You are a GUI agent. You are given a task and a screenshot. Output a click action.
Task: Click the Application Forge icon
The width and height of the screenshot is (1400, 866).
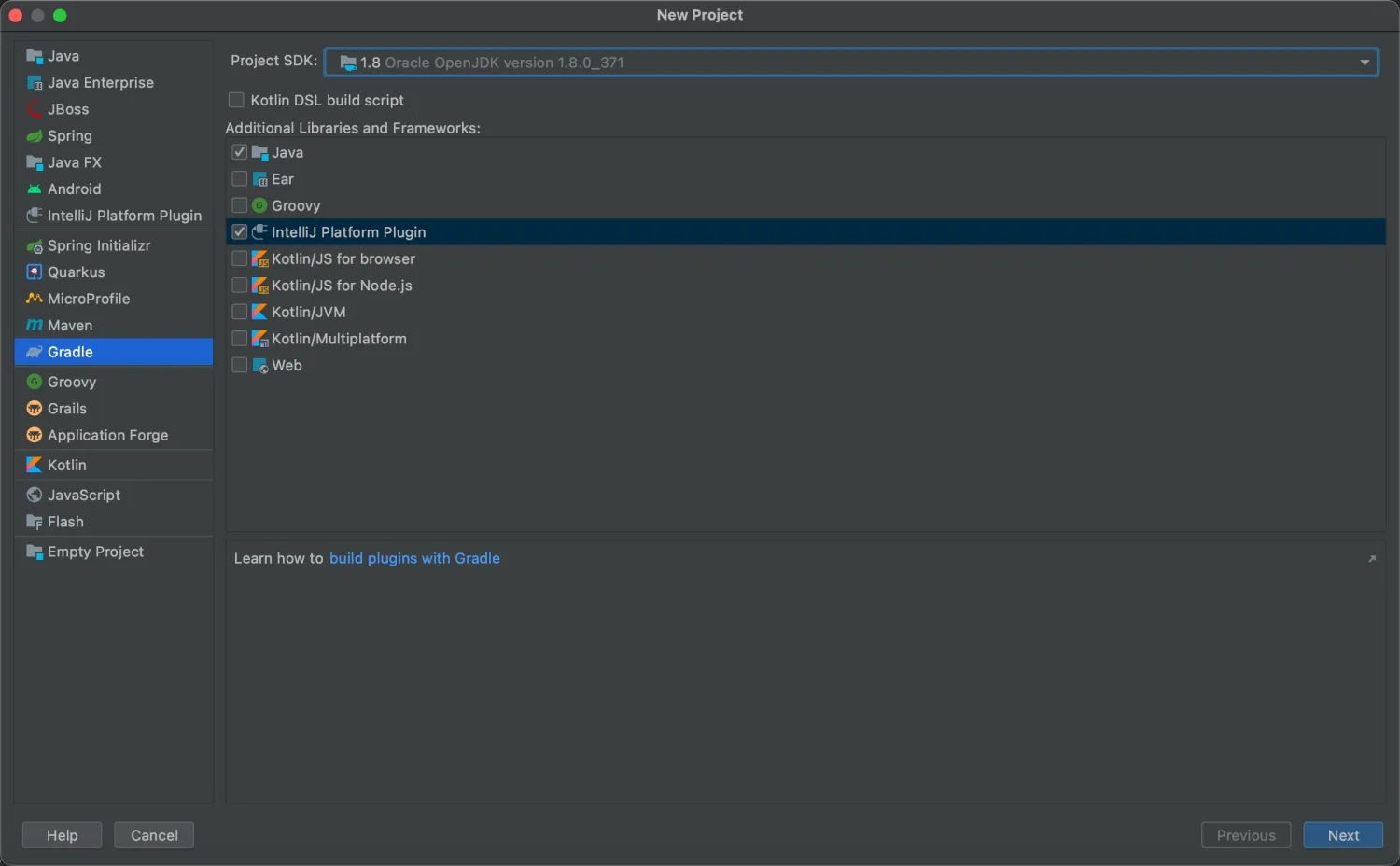[35, 435]
